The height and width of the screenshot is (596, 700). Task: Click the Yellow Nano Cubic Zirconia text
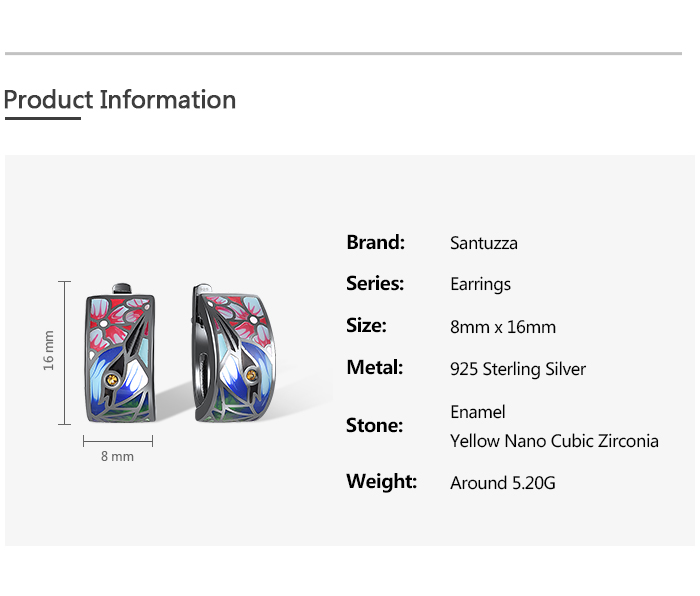pyautogui.click(x=554, y=441)
